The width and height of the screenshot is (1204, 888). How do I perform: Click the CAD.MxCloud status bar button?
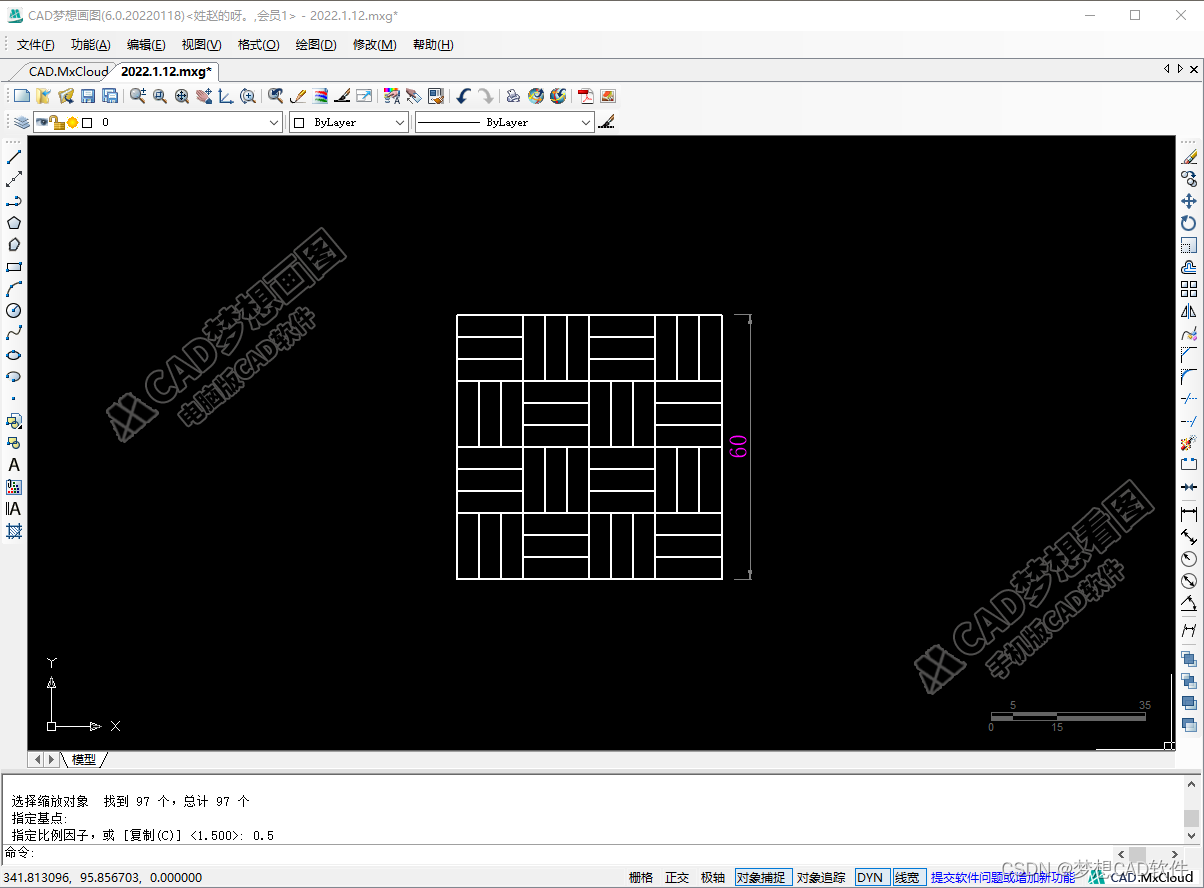tap(1142, 877)
